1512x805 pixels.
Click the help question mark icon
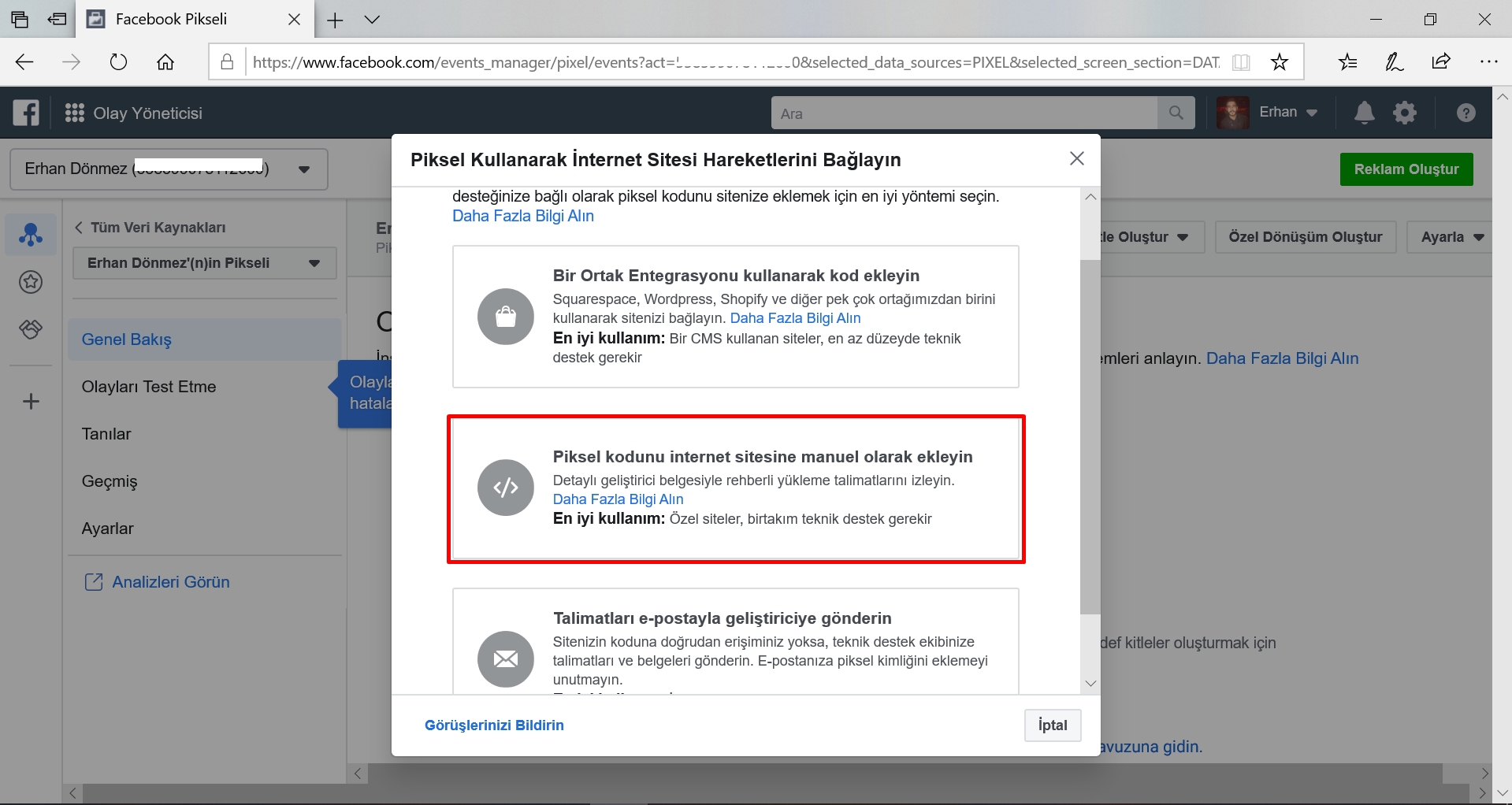coord(1466,113)
